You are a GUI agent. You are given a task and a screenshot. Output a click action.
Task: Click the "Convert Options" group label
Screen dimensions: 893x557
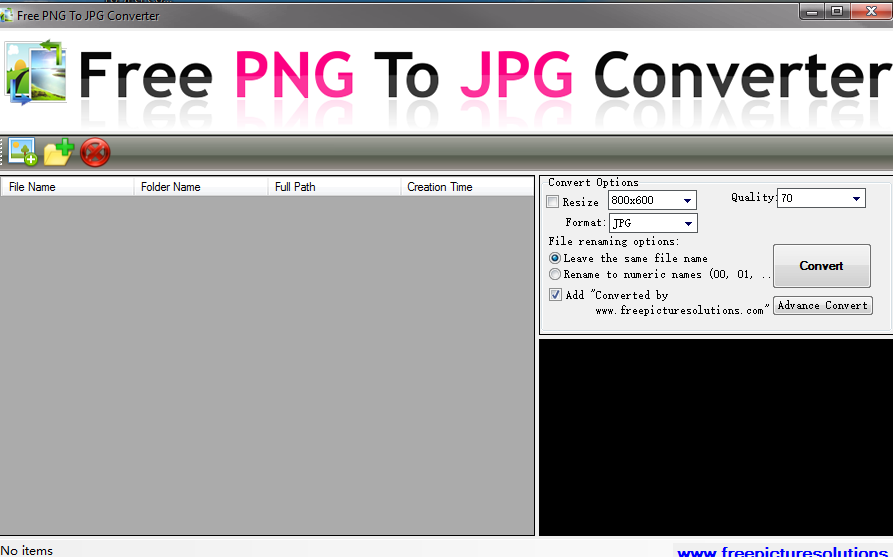click(x=593, y=182)
